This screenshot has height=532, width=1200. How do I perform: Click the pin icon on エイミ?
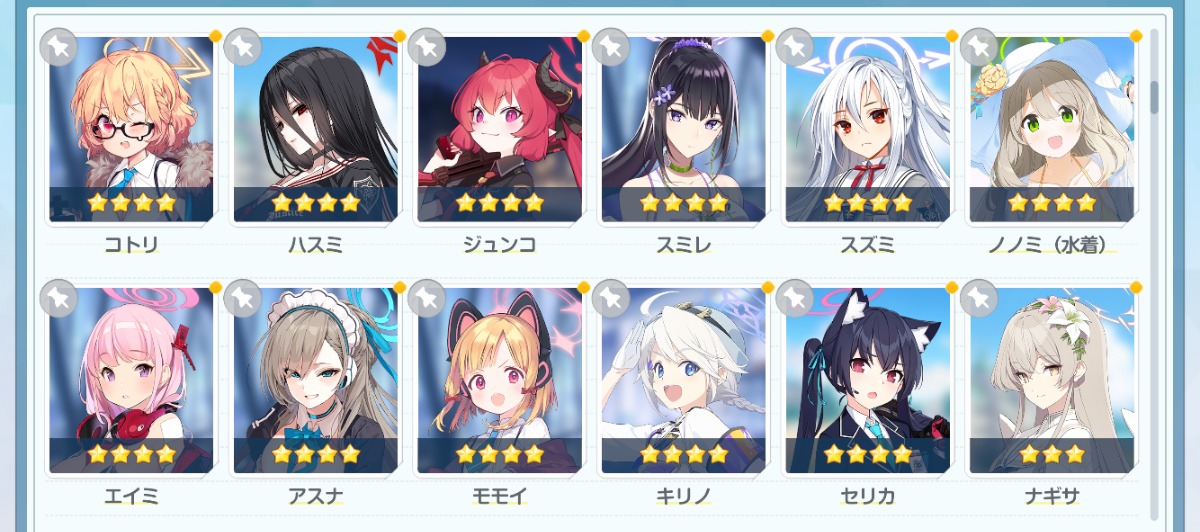coord(58,298)
